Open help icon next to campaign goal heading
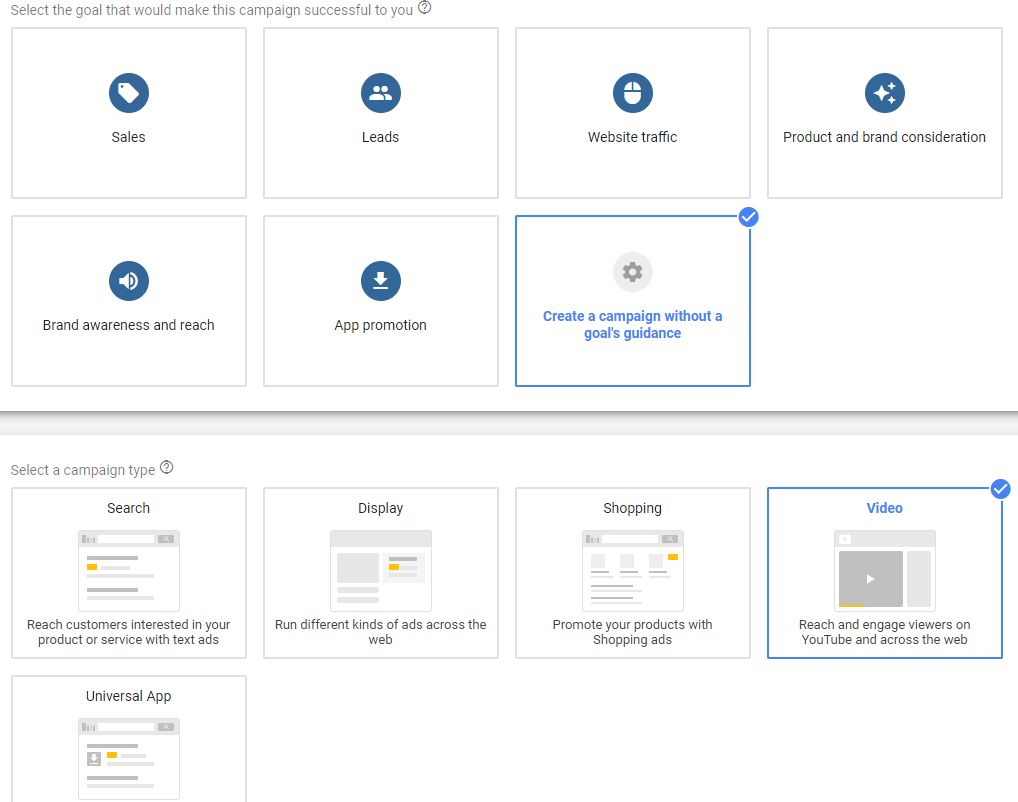The image size is (1018, 802). coord(425,8)
